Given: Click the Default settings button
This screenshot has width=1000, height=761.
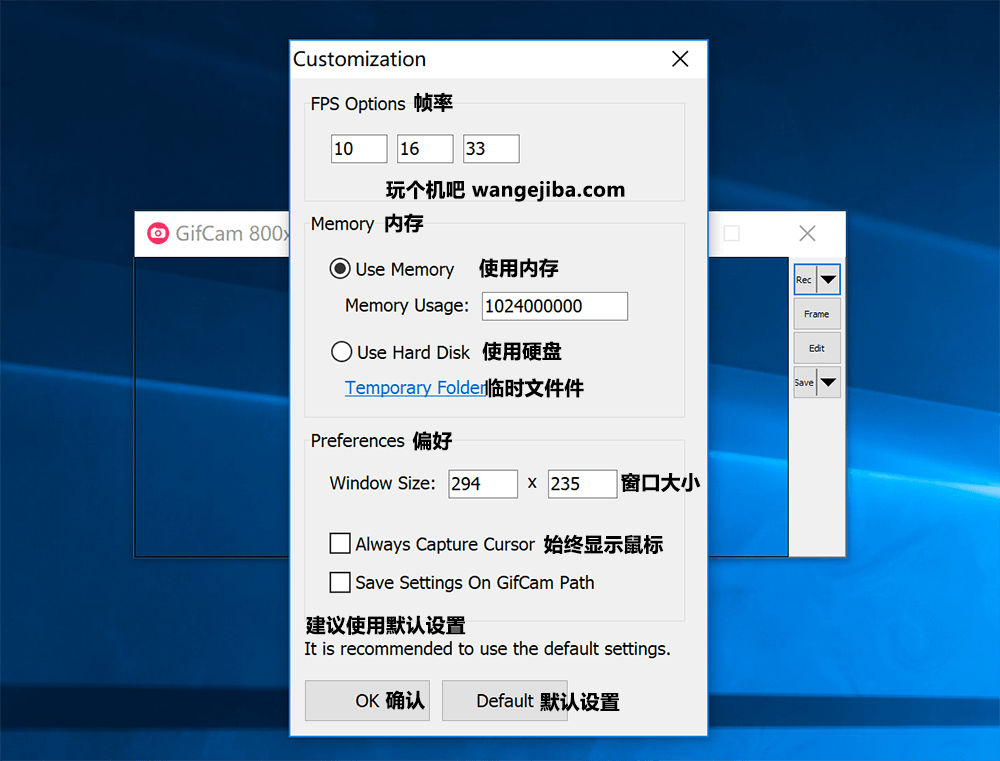Looking at the screenshot, I should (504, 701).
